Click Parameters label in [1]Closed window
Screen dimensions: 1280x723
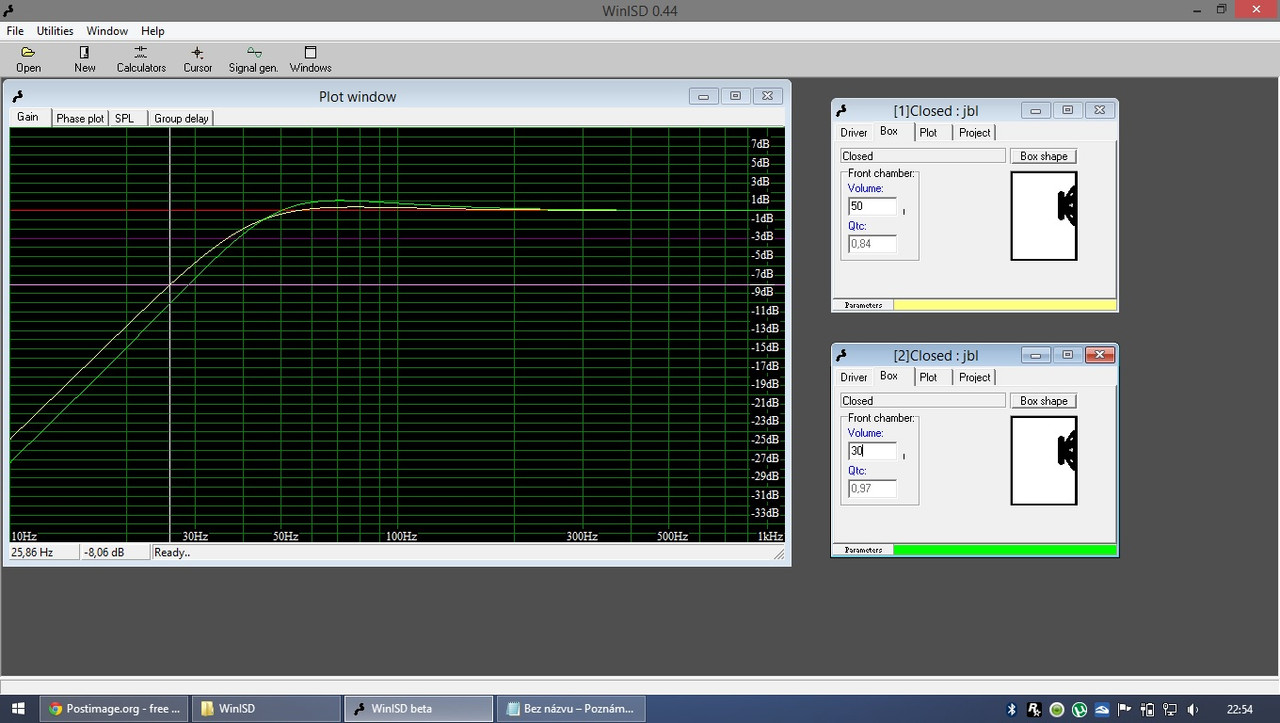tap(863, 305)
